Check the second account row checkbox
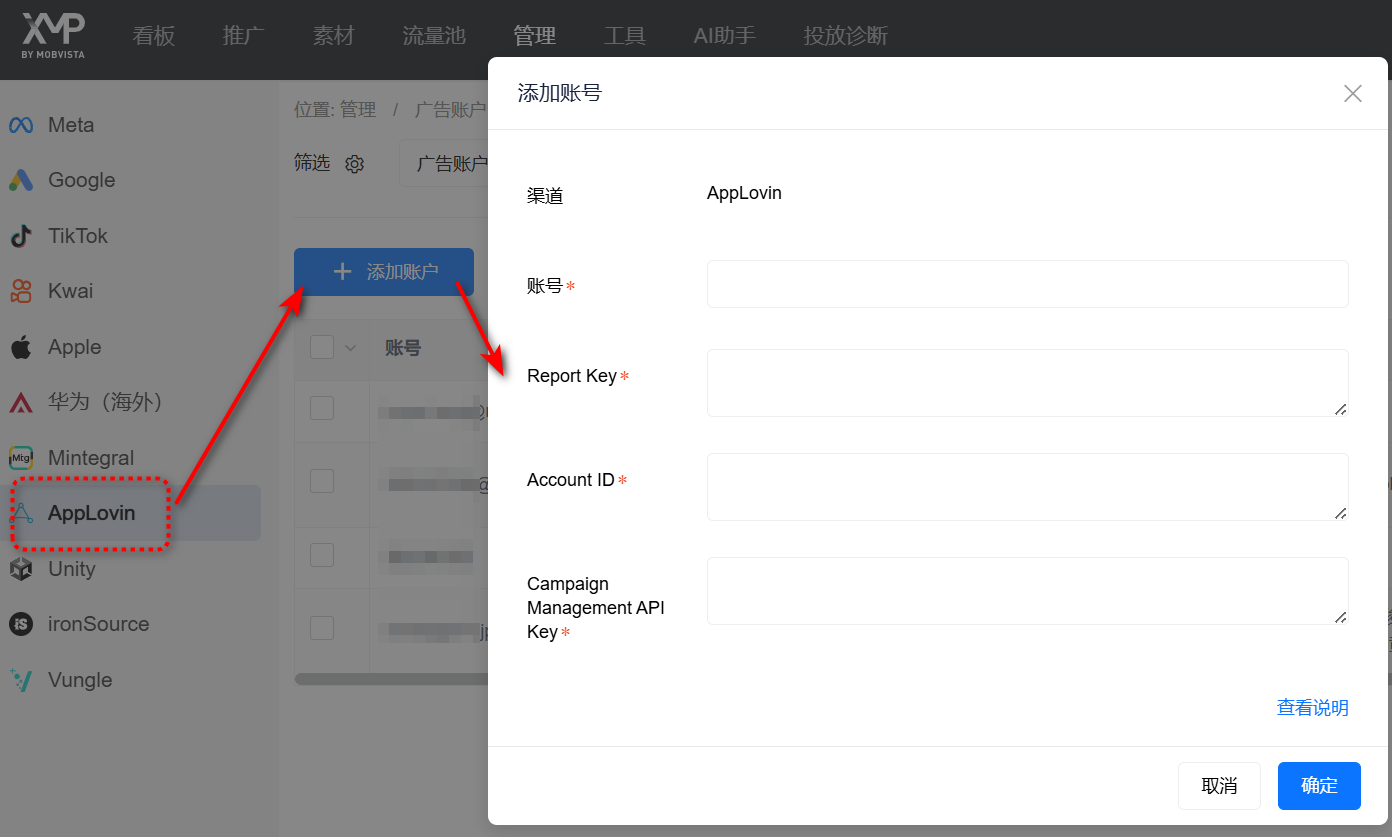The image size is (1392, 837). point(321,480)
